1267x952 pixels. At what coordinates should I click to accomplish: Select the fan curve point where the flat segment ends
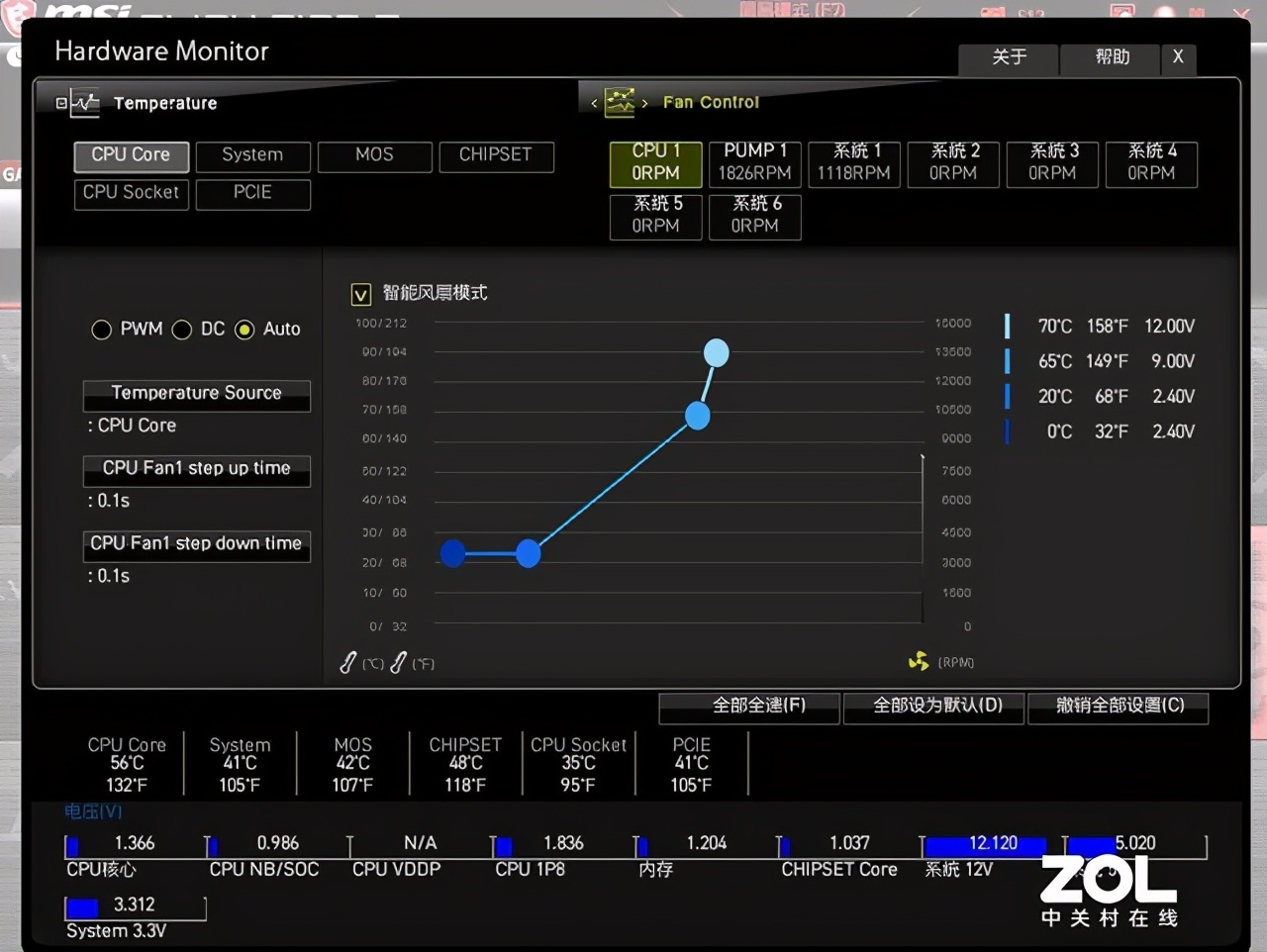coord(529,554)
